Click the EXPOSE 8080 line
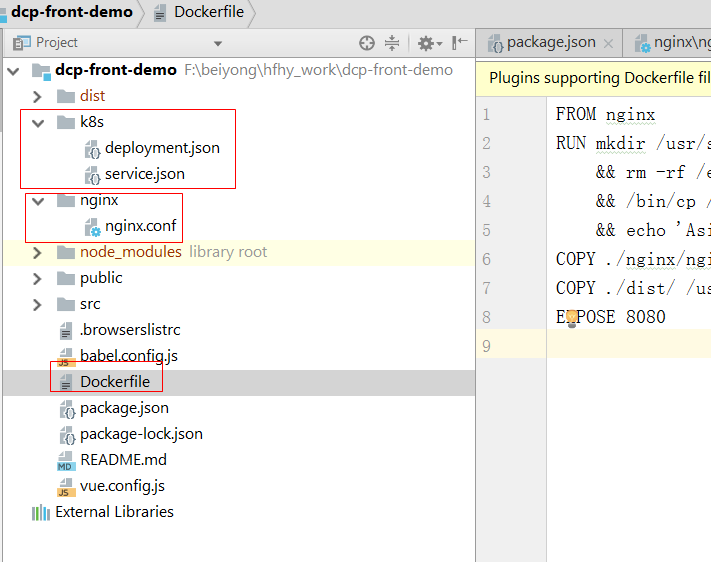This screenshot has width=711, height=562. 610,317
